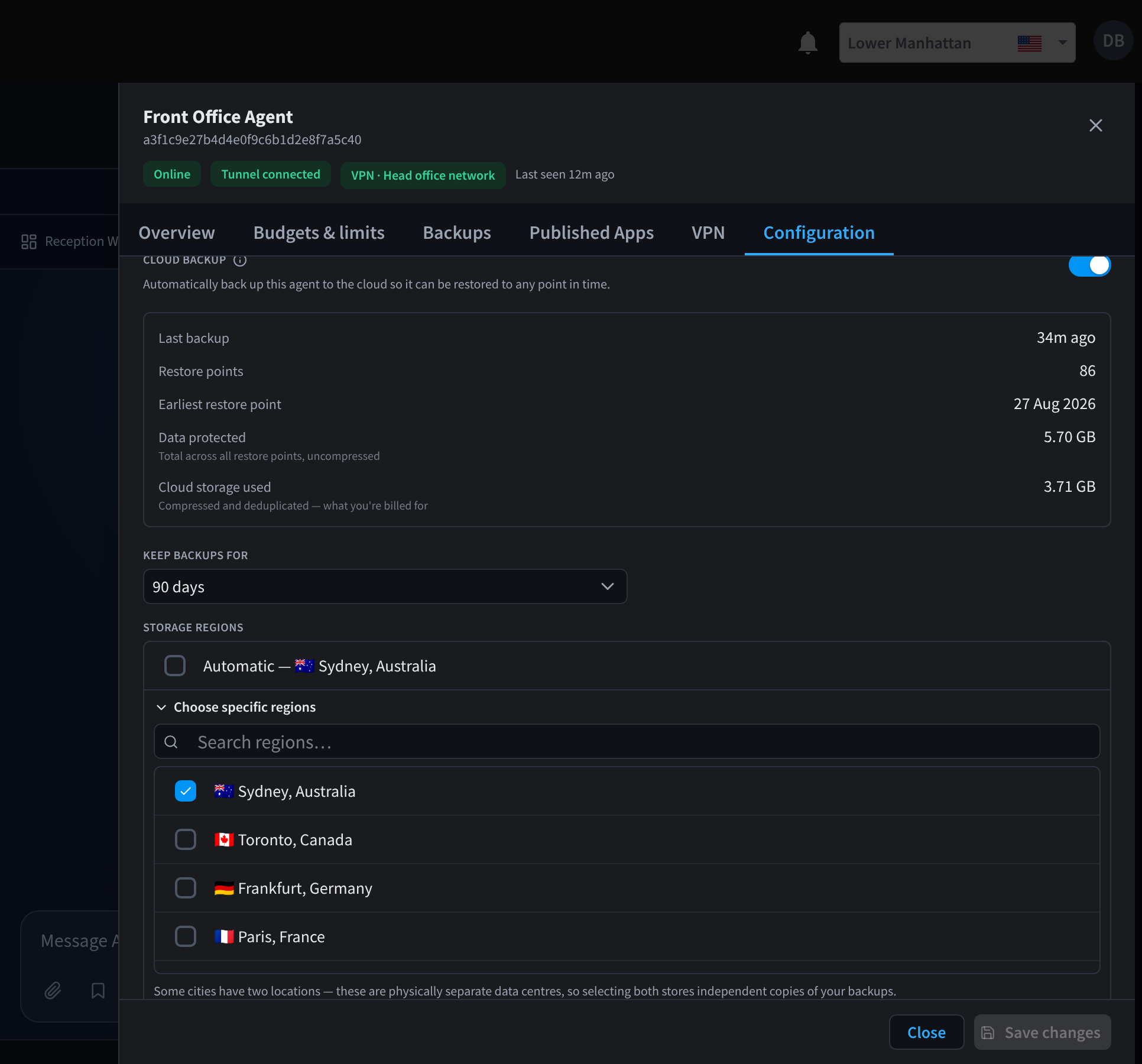1142x1064 pixels.
Task: Click the Cloud Backup info icon
Action: (240, 260)
